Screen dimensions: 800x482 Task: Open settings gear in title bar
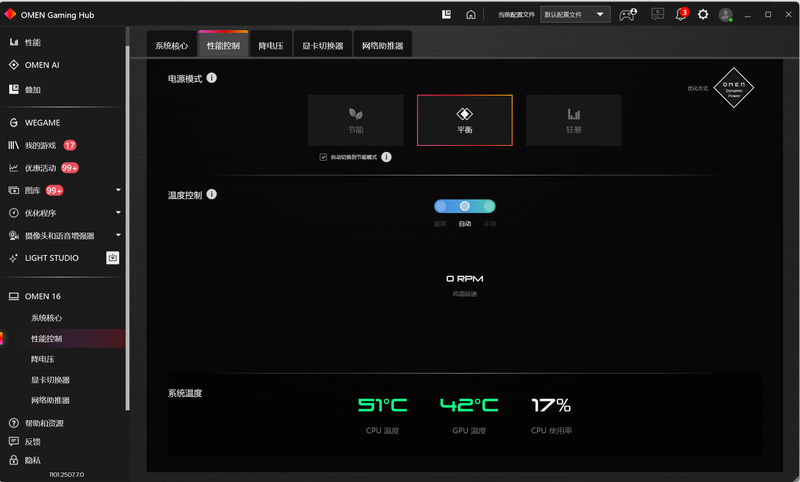point(703,15)
